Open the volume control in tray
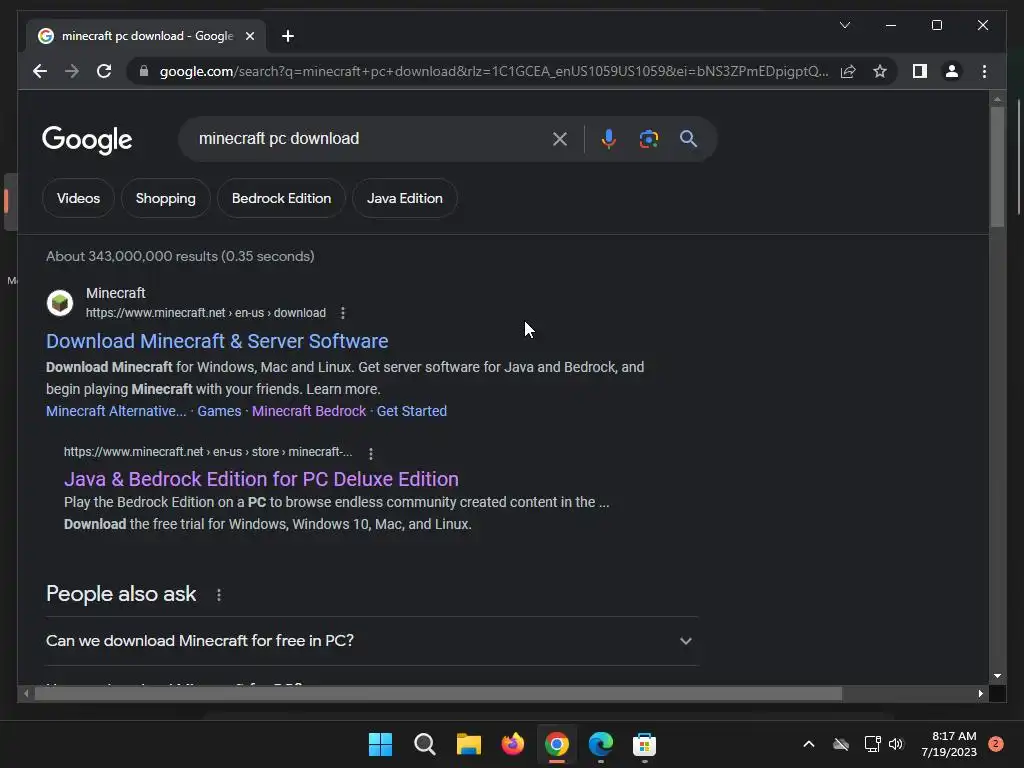 click(x=896, y=744)
